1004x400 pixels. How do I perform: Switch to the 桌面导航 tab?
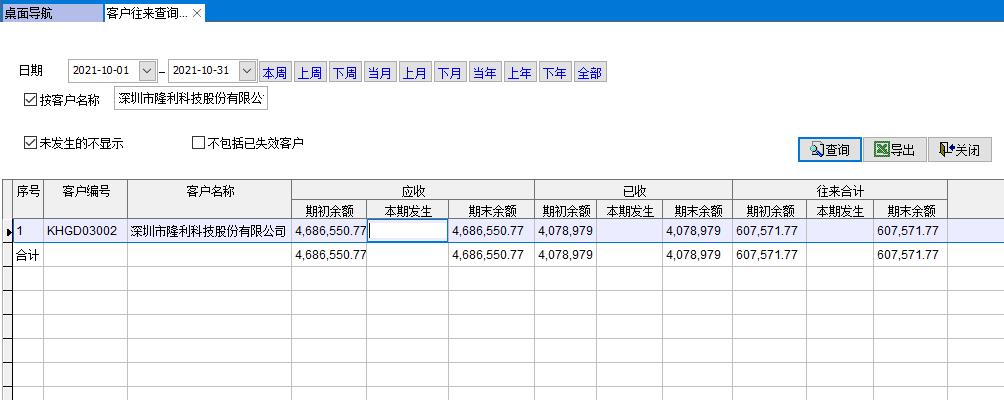click(50, 13)
